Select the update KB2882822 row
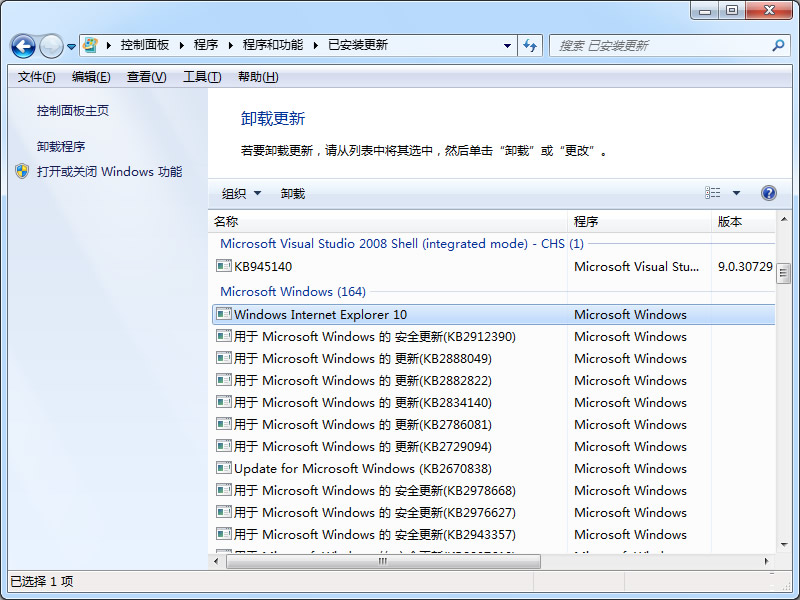This screenshot has width=800, height=600. [x=493, y=381]
